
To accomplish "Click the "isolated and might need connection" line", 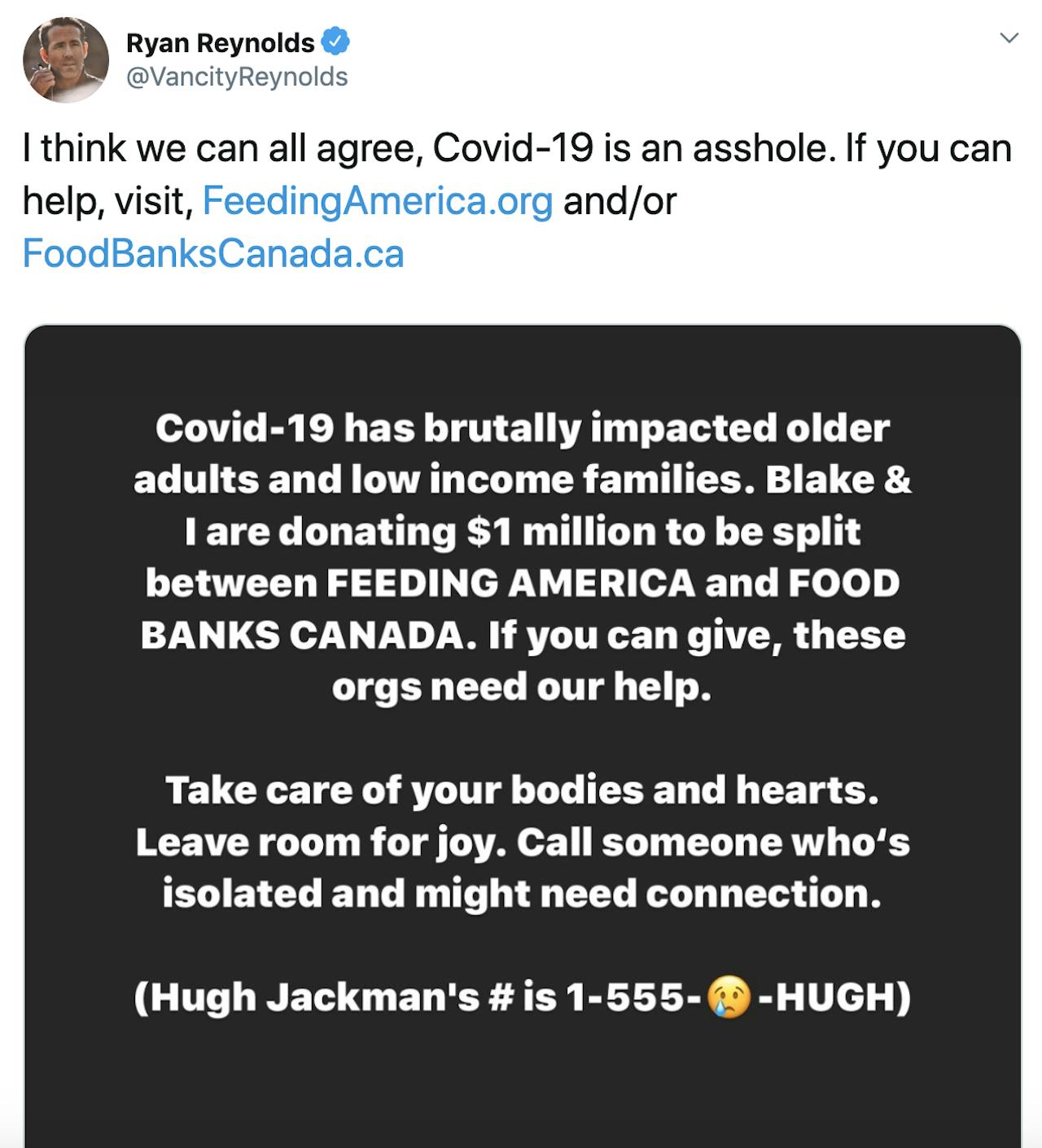I will [x=522, y=893].
